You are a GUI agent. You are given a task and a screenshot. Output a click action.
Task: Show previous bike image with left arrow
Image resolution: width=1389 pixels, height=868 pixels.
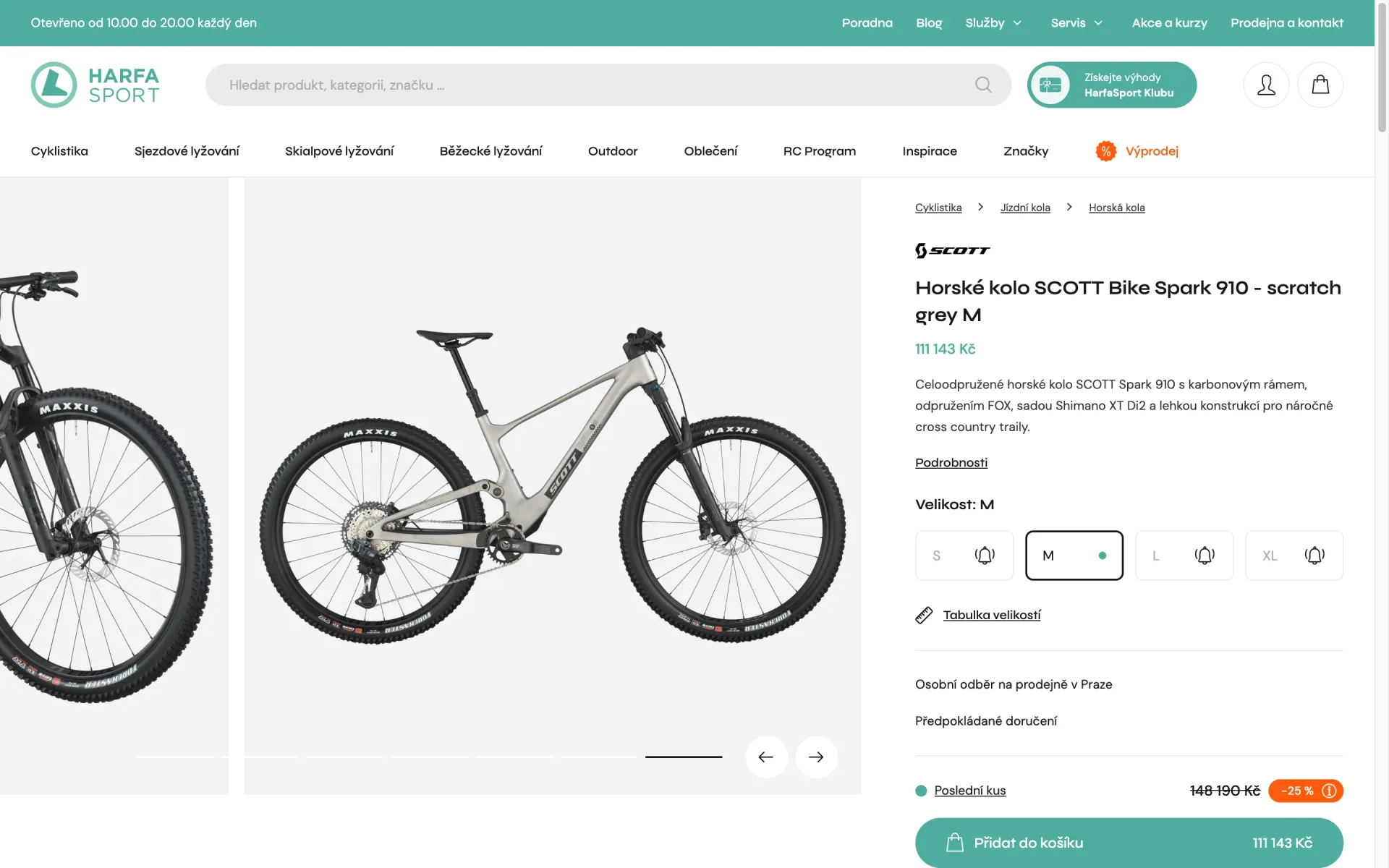(766, 757)
